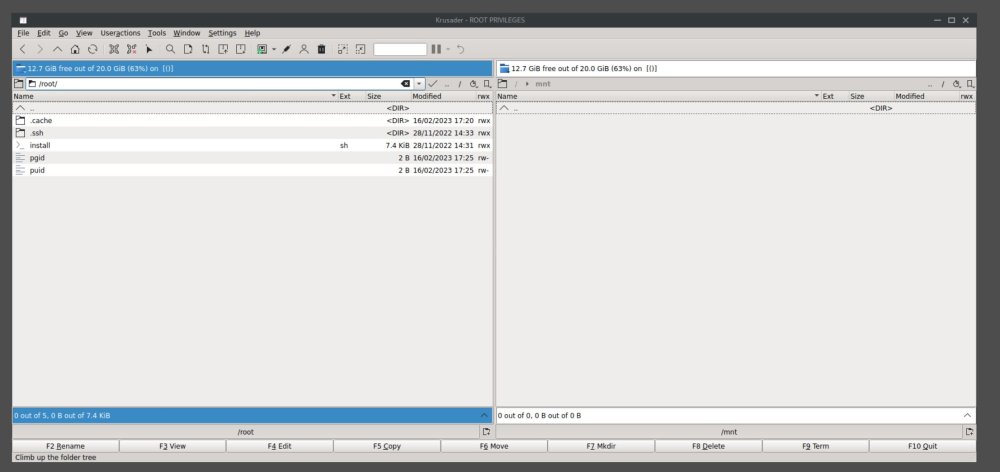1000x472 pixels.
Task: Go forward with the toolbar forward arrow
Action: coord(40,49)
